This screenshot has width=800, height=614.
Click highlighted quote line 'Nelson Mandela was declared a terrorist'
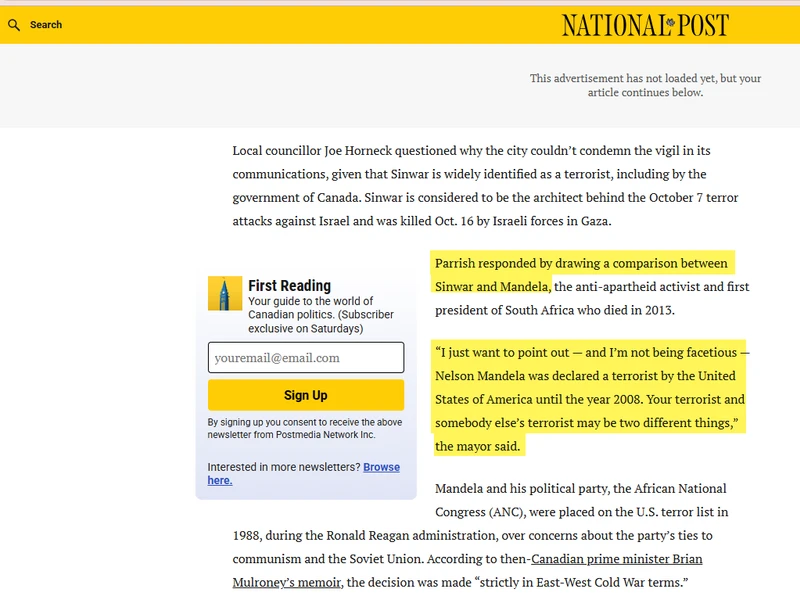tap(546, 376)
